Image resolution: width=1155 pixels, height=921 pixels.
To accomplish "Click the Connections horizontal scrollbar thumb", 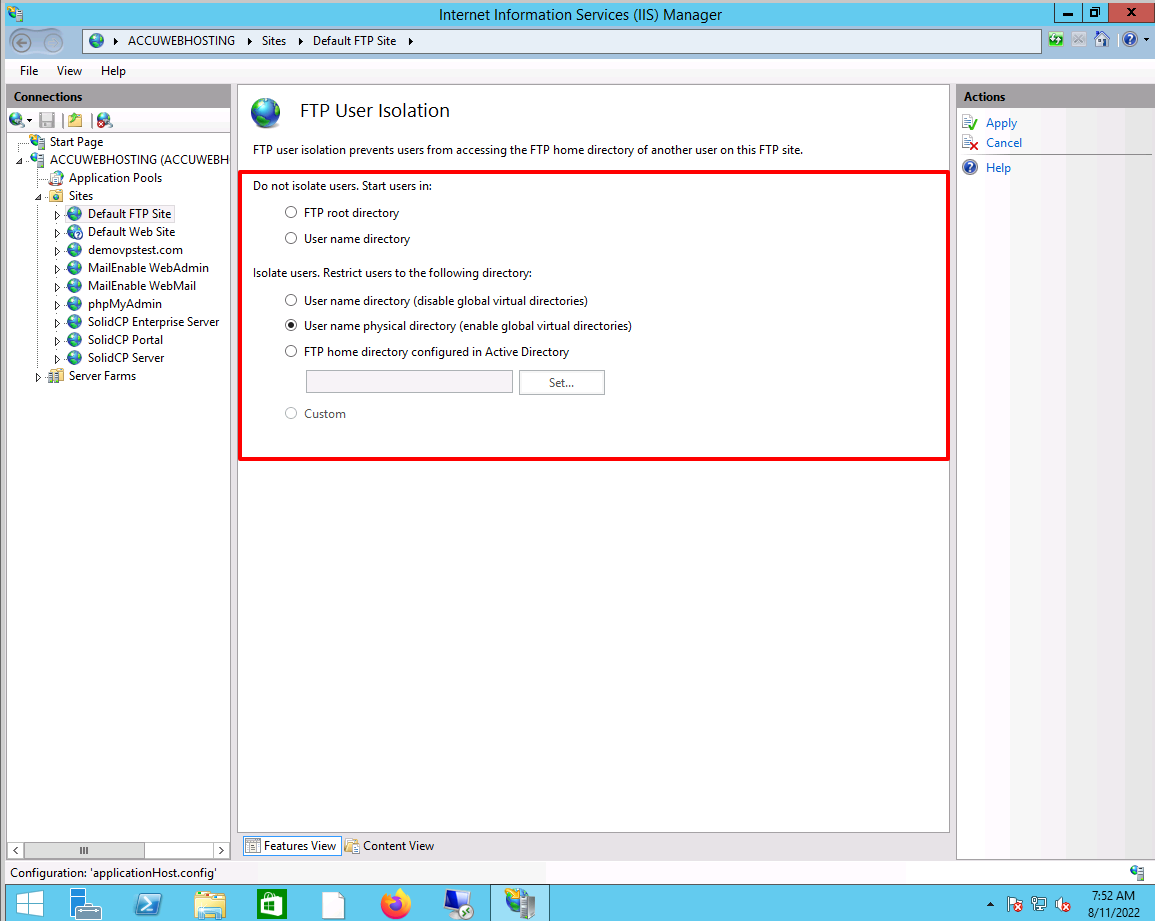I will [84, 850].
